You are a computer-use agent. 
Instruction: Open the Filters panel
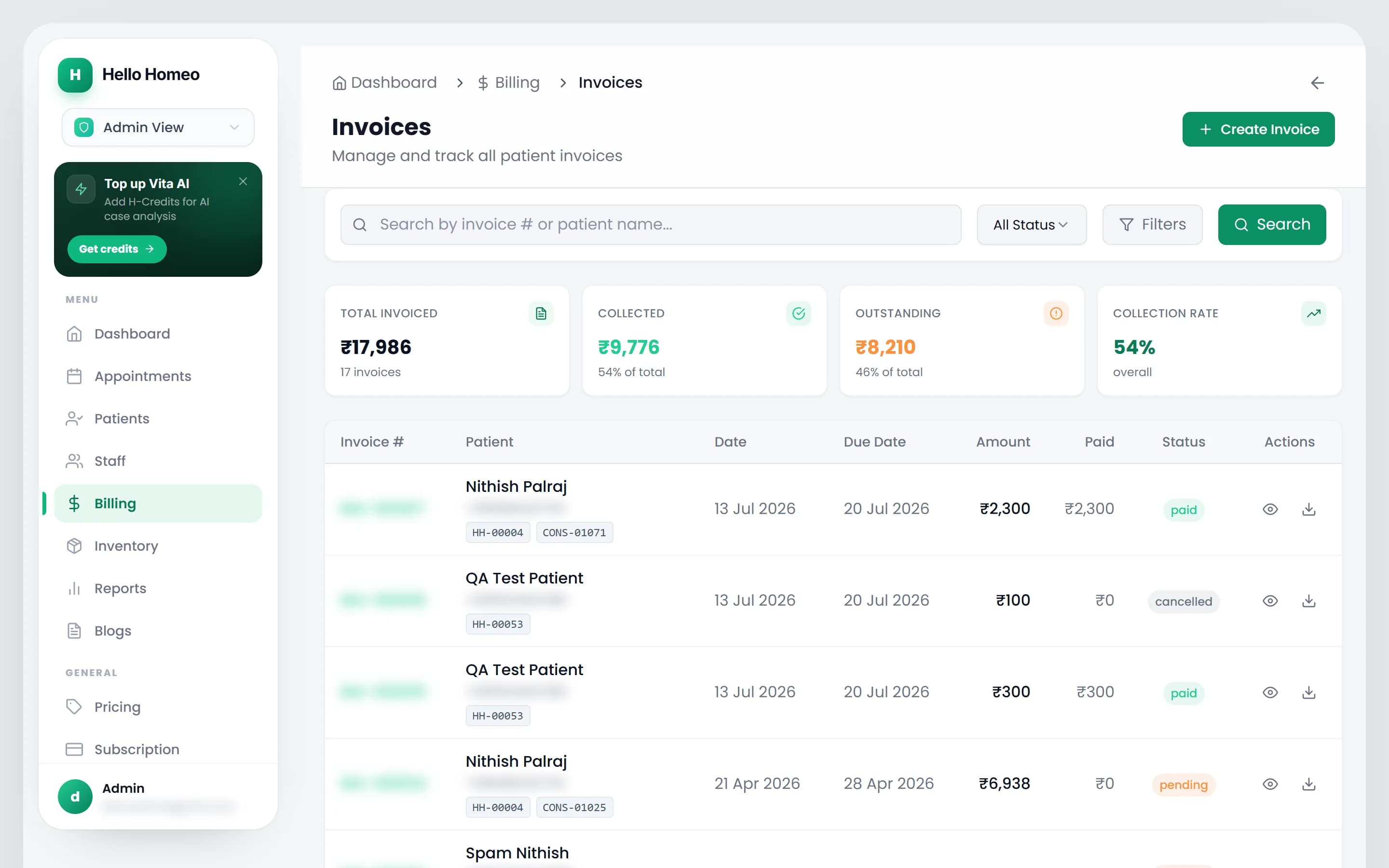pos(1152,224)
